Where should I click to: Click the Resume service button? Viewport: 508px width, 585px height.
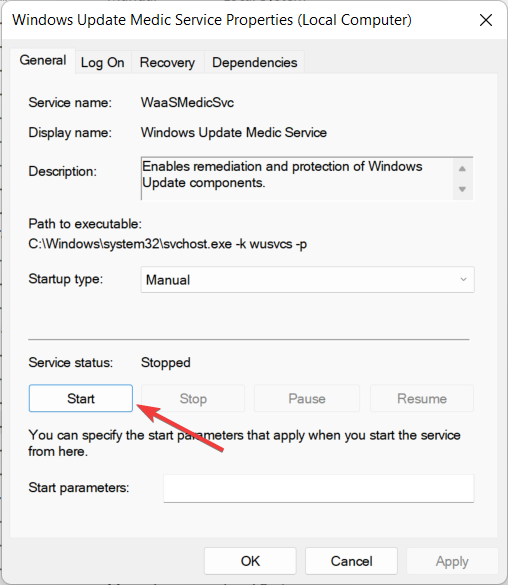422,398
